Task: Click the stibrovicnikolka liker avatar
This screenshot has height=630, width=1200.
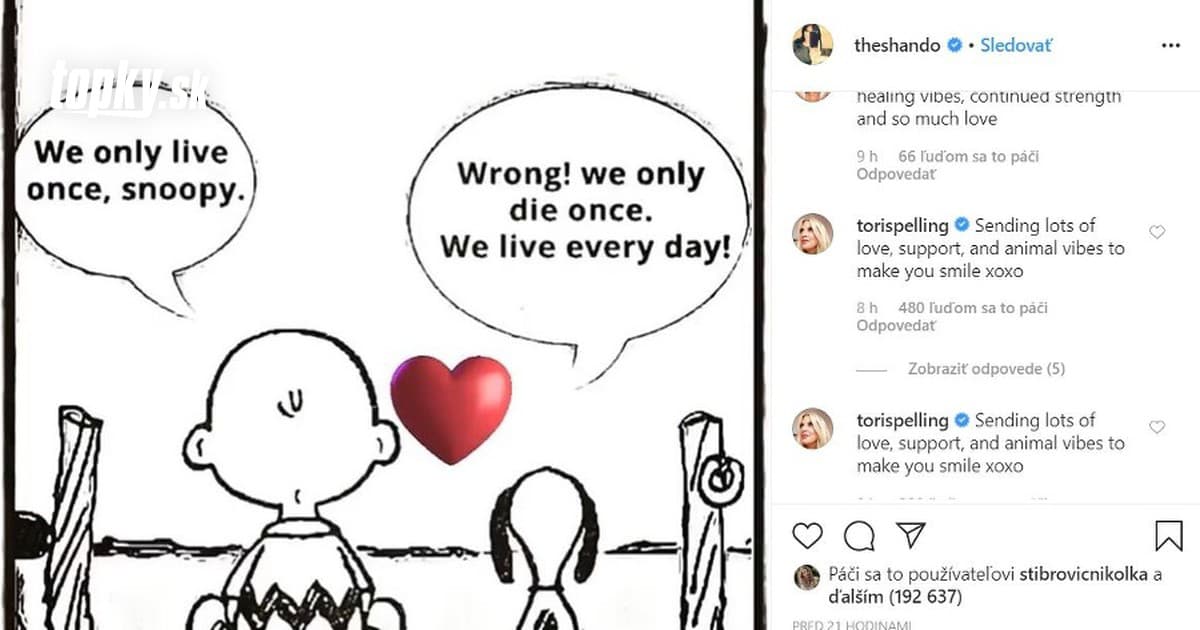Action: [x=807, y=577]
